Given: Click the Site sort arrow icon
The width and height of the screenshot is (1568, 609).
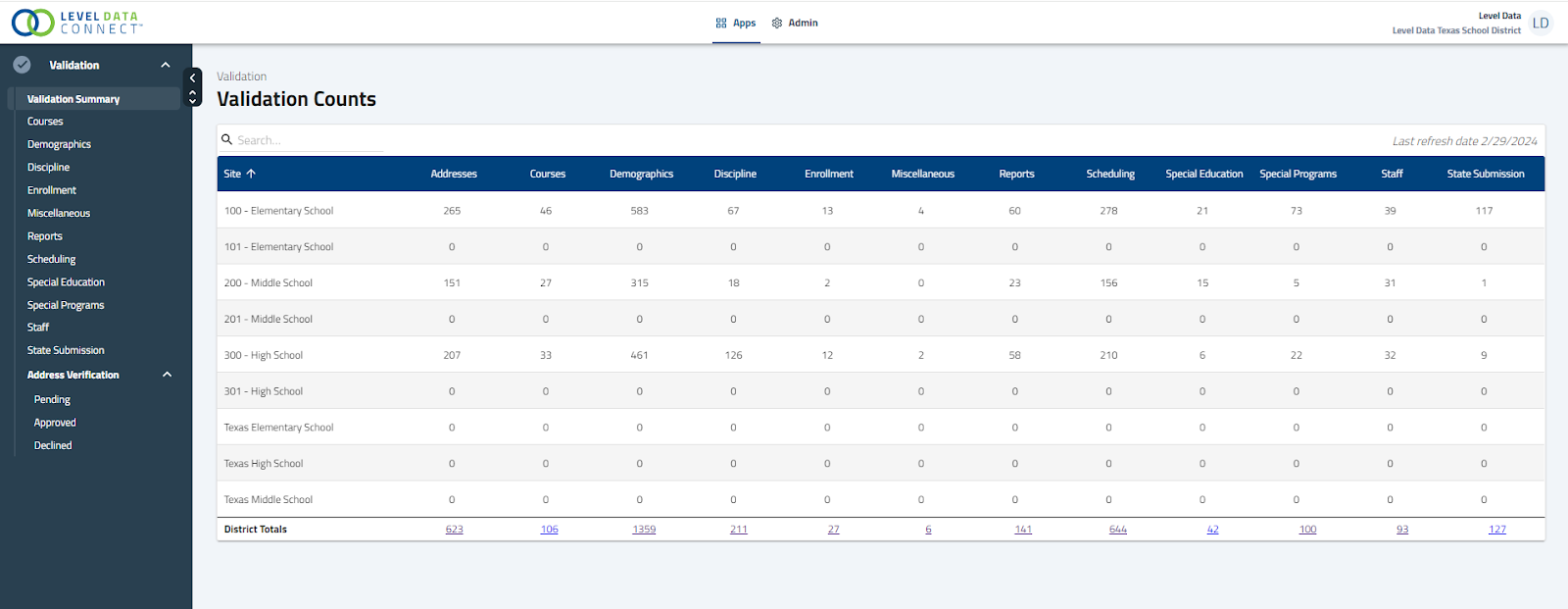Looking at the screenshot, I should point(251,174).
